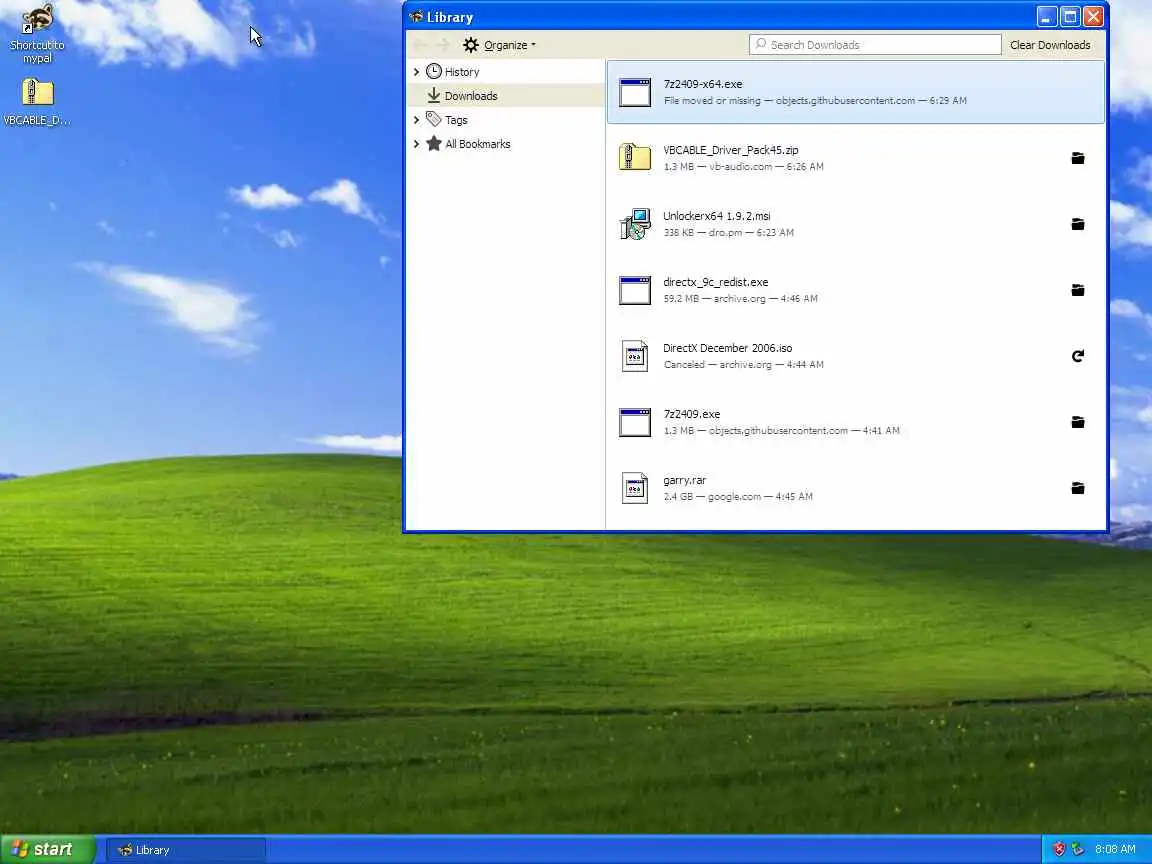Expand the History tree node
The image size is (1152, 864).
(417, 71)
